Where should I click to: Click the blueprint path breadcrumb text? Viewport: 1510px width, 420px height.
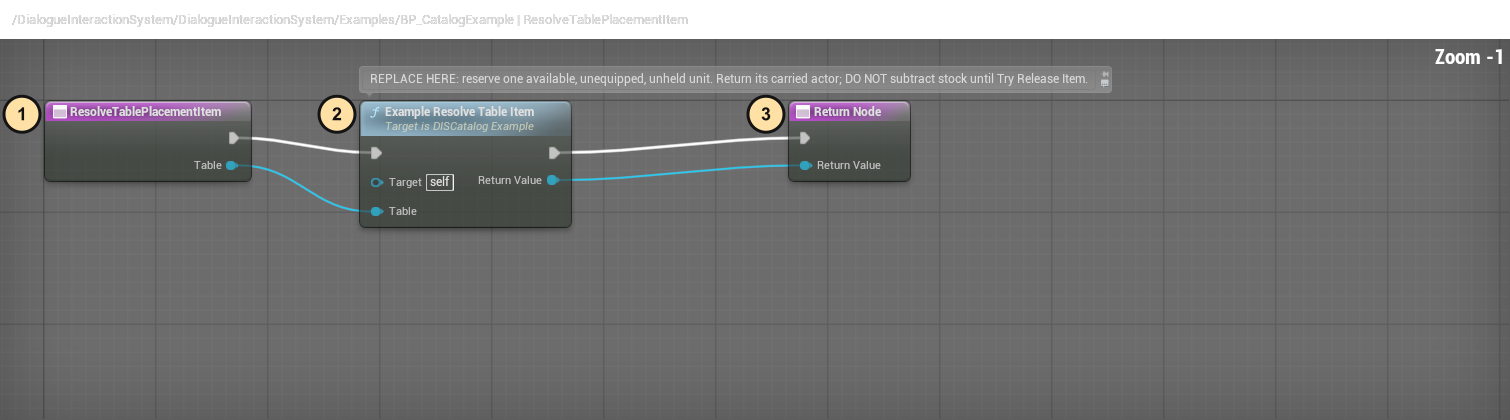click(x=350, y=20)
